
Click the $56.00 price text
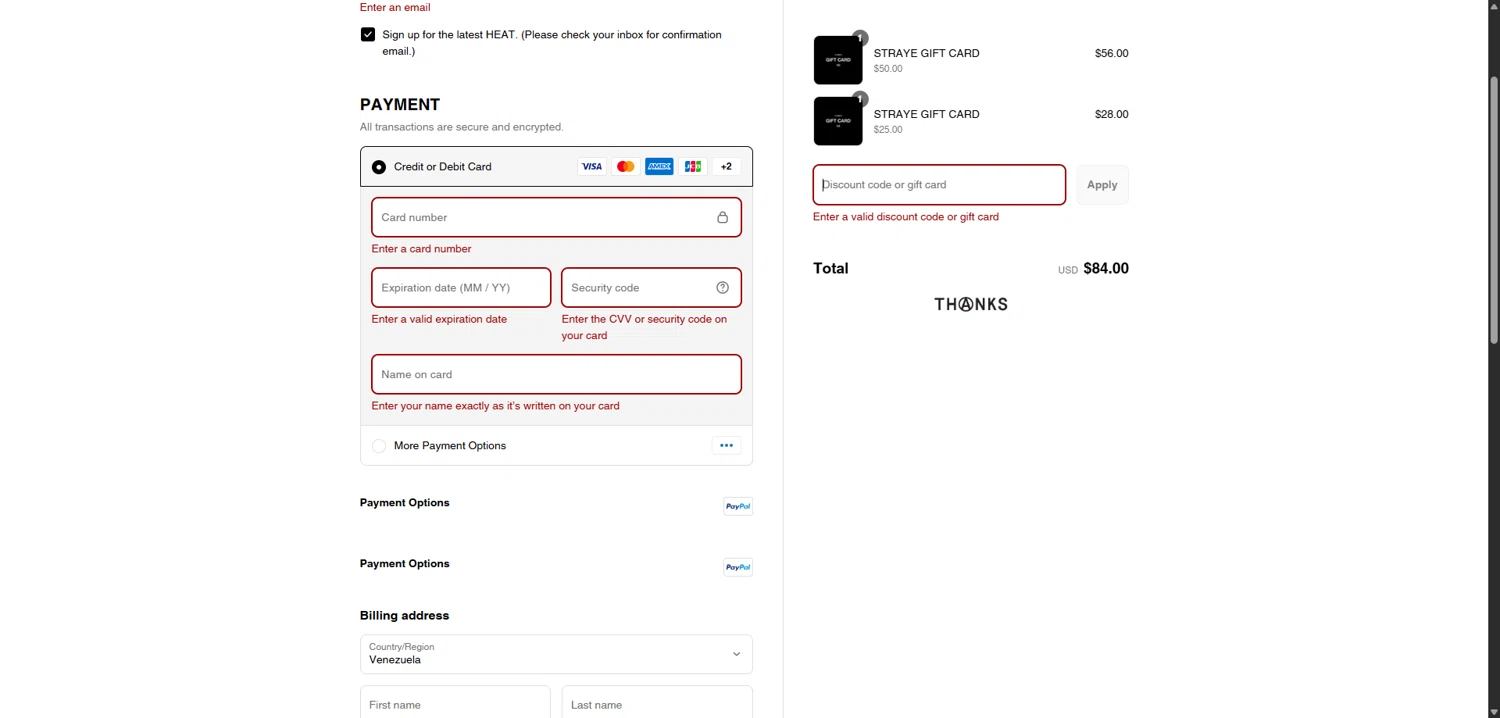(x=1111, y=53)
